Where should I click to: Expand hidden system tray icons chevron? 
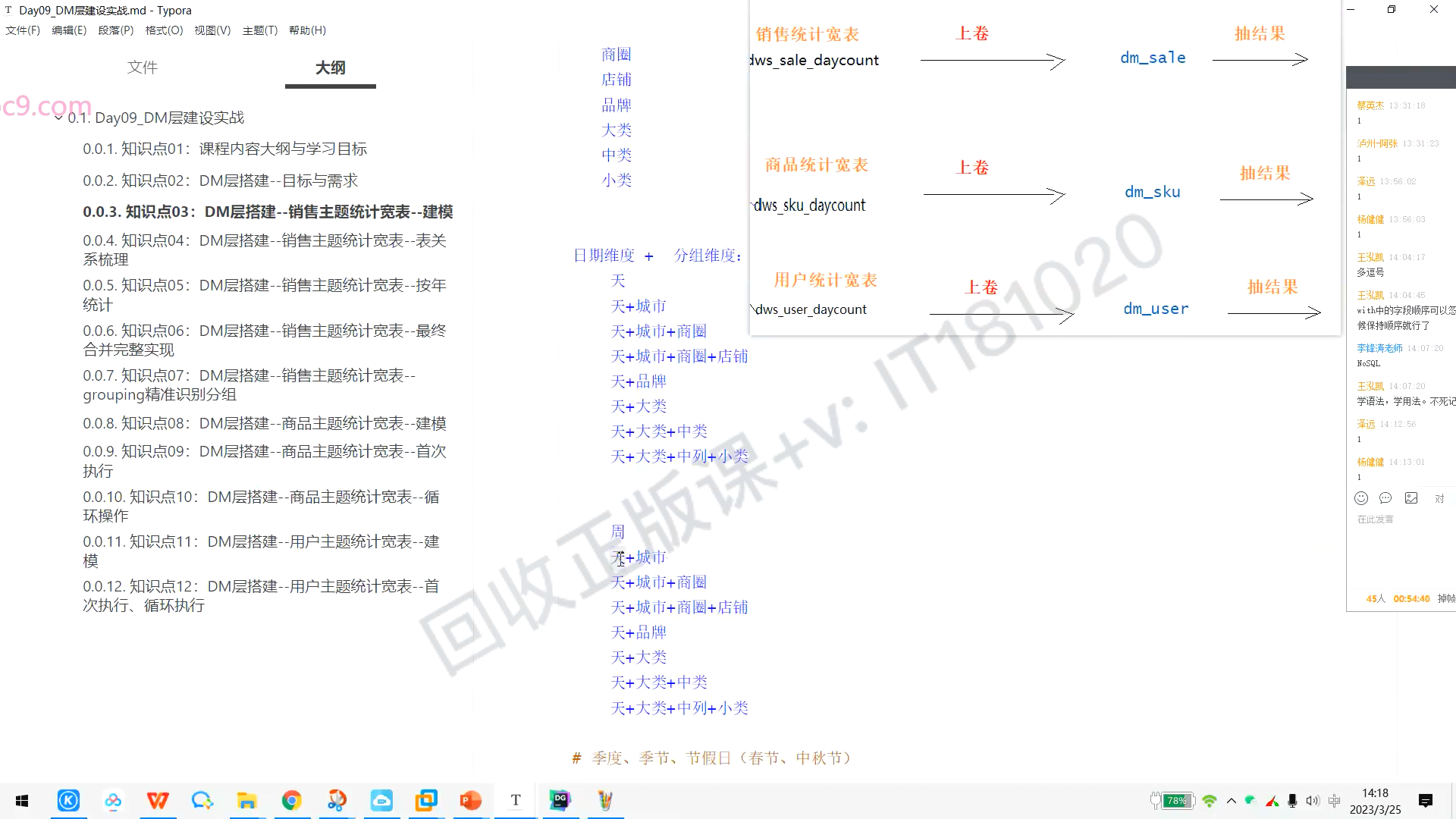point(1232,801)
